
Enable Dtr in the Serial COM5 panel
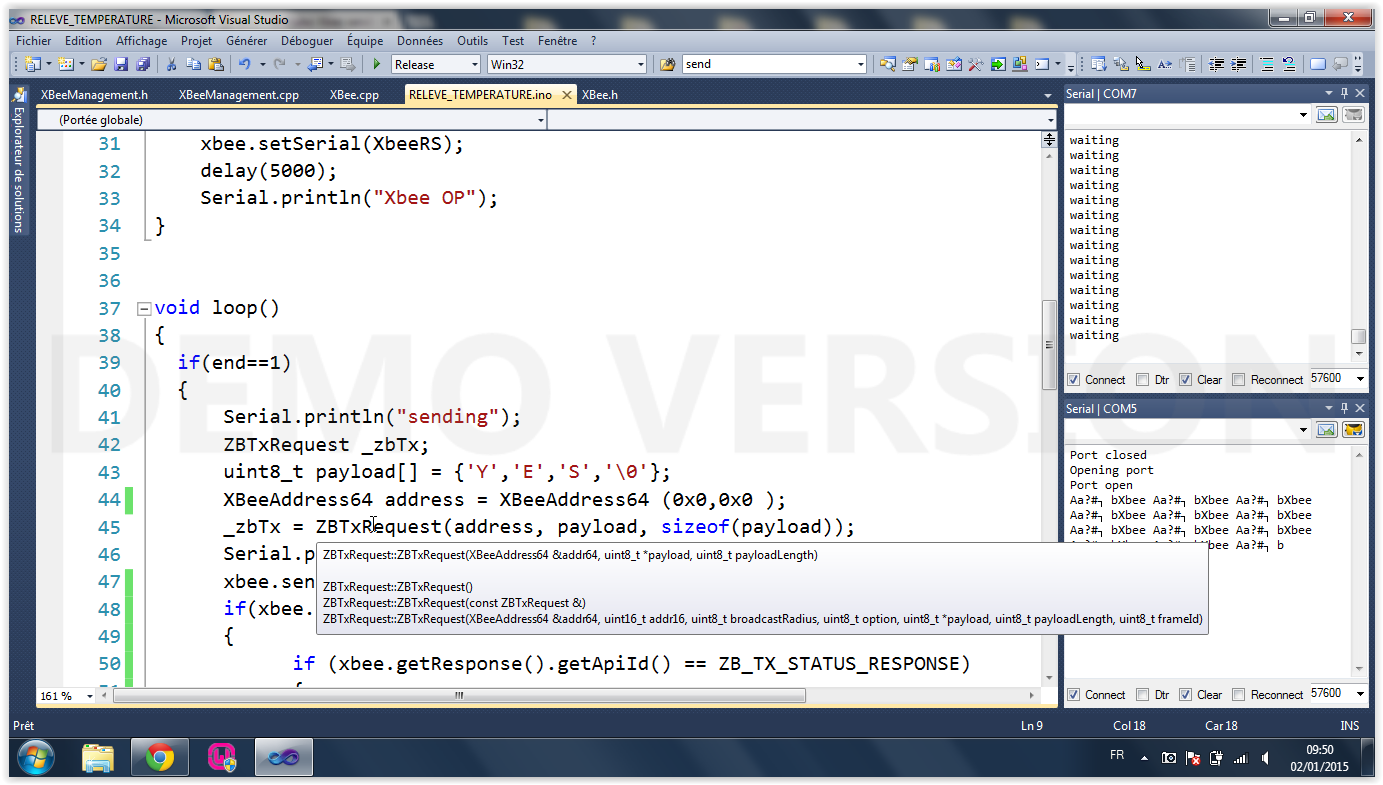(x=1143, y=695)
